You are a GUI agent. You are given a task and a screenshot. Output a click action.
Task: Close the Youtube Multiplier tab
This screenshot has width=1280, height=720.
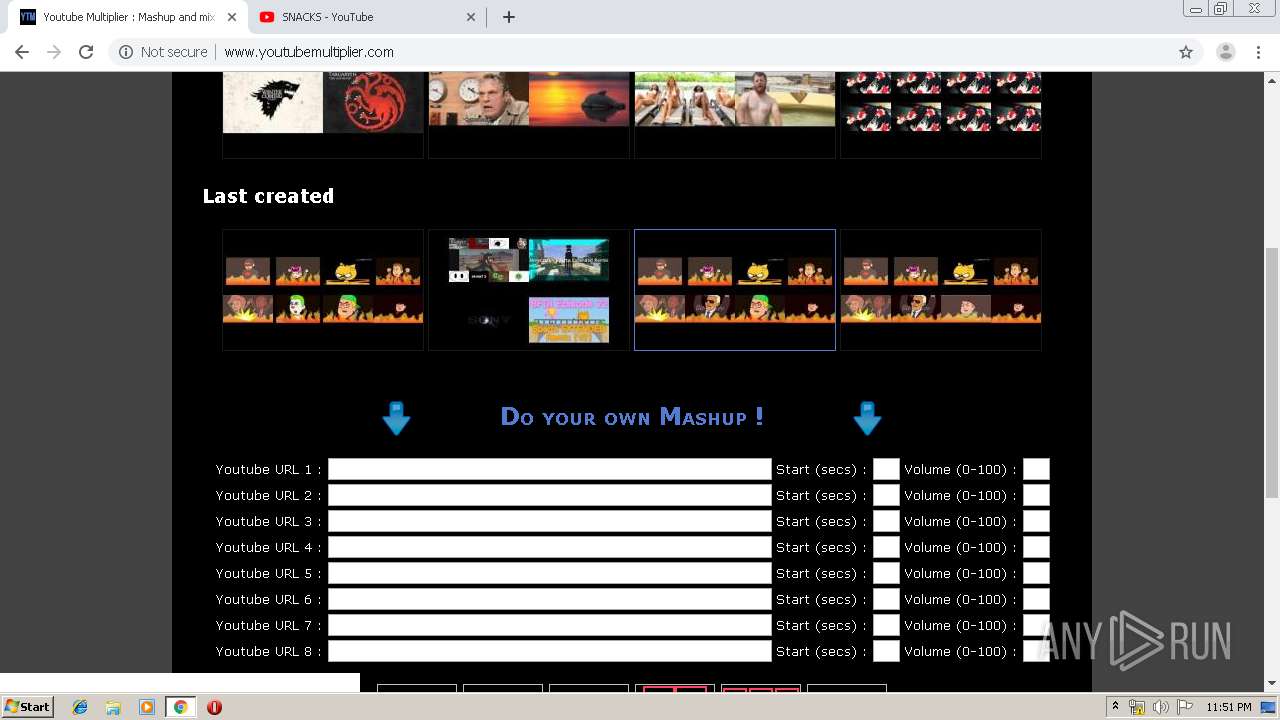(232, 17)
